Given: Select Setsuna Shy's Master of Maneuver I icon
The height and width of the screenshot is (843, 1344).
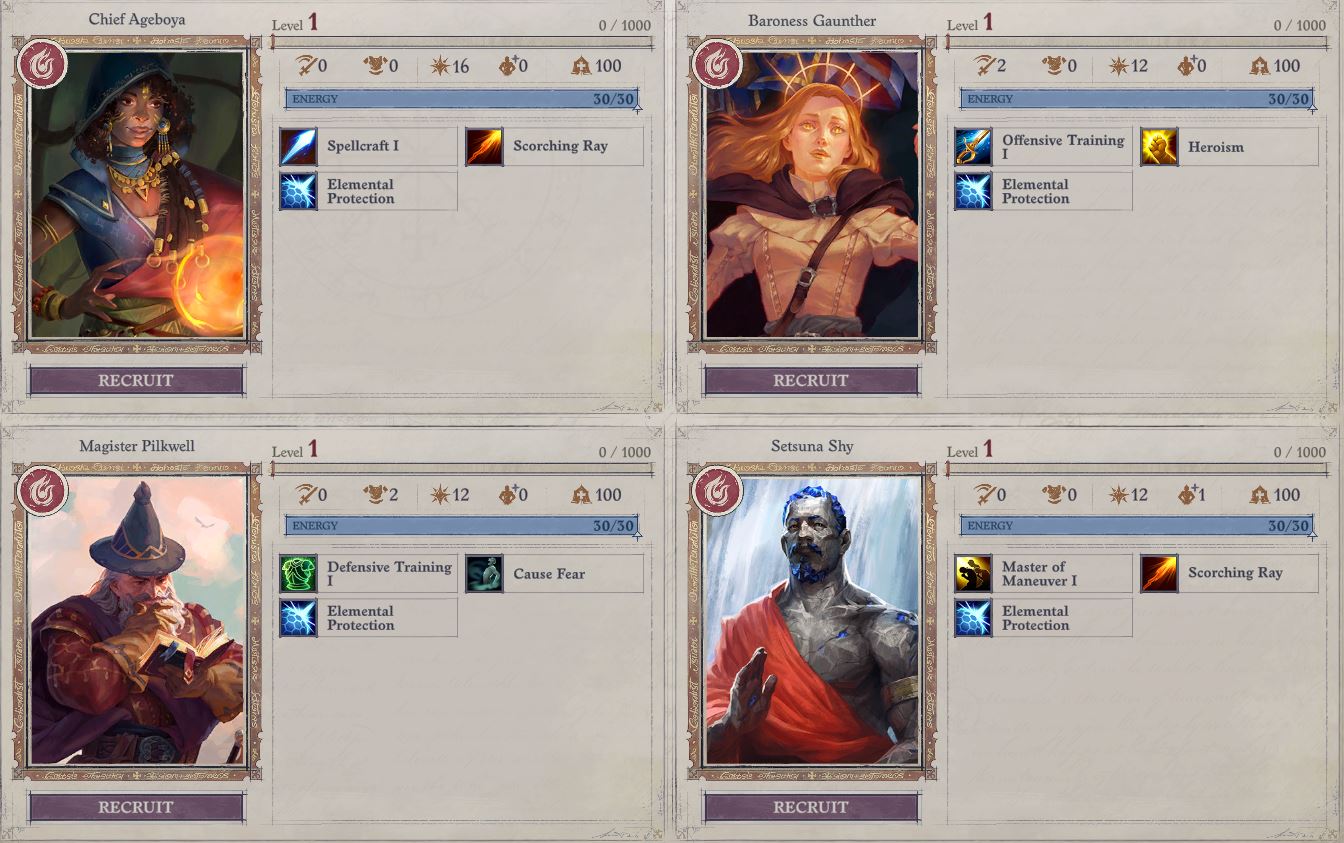Looking at the screenshot, I should (x=973, y=574).
